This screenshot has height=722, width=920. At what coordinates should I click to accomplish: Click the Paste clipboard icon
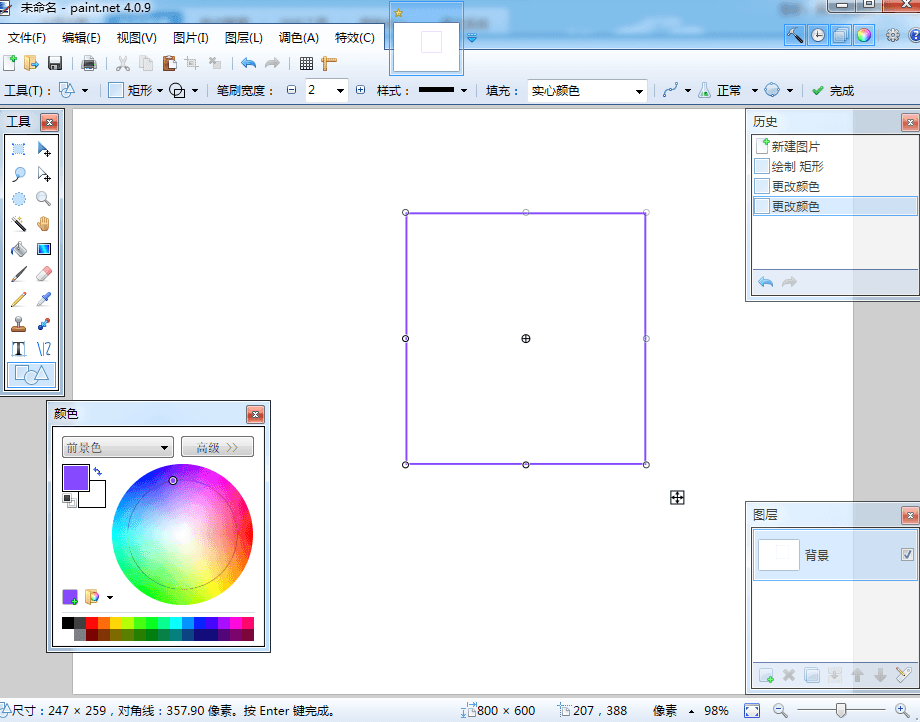(170, 63)
